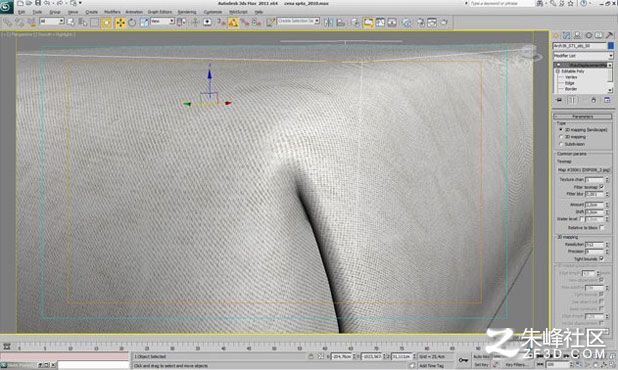
Task: Click the texmap Map button
Action: (583, 169)
